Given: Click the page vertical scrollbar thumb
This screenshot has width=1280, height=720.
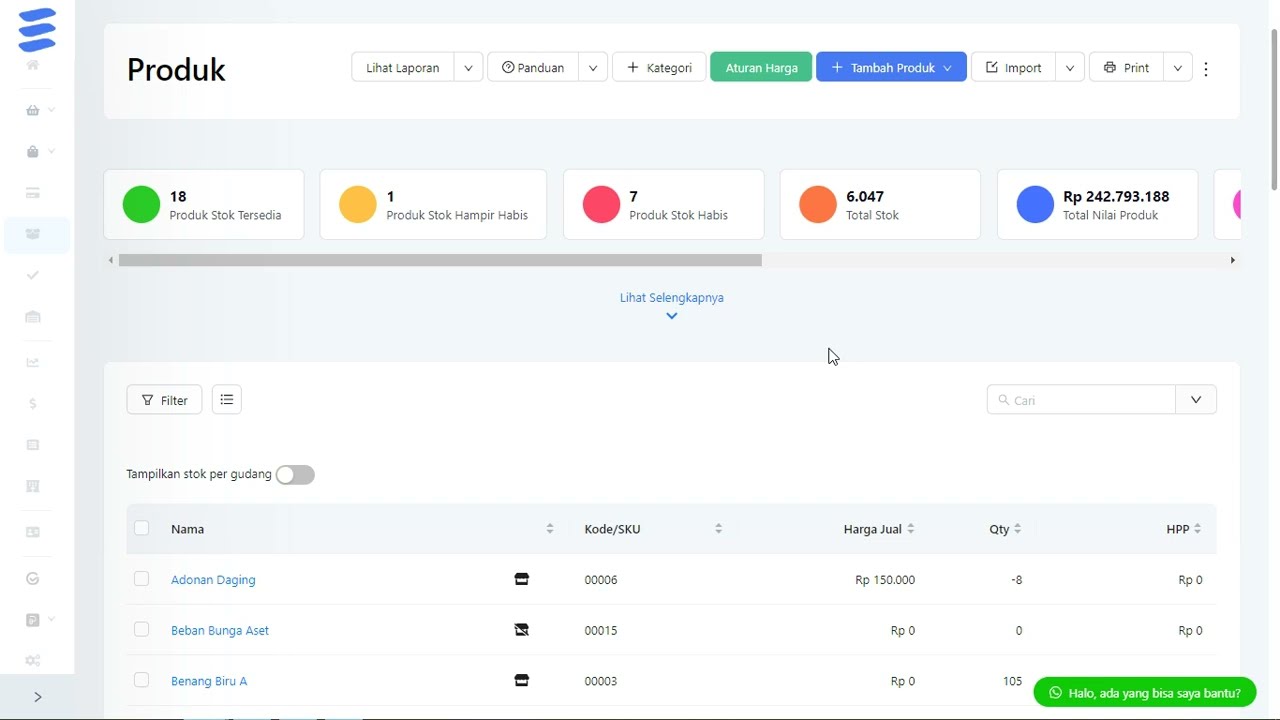Looking at the screenshot, I should [x=1274, y=109].
